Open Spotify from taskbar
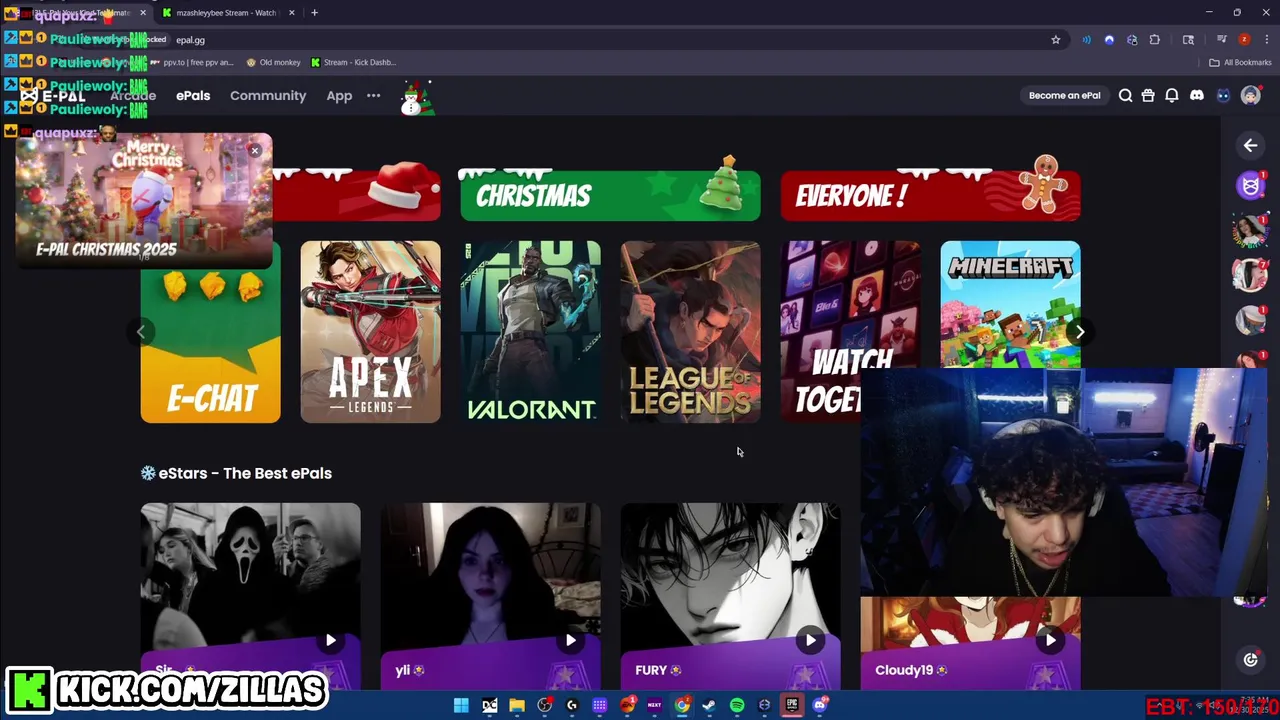 pos(737,705)
